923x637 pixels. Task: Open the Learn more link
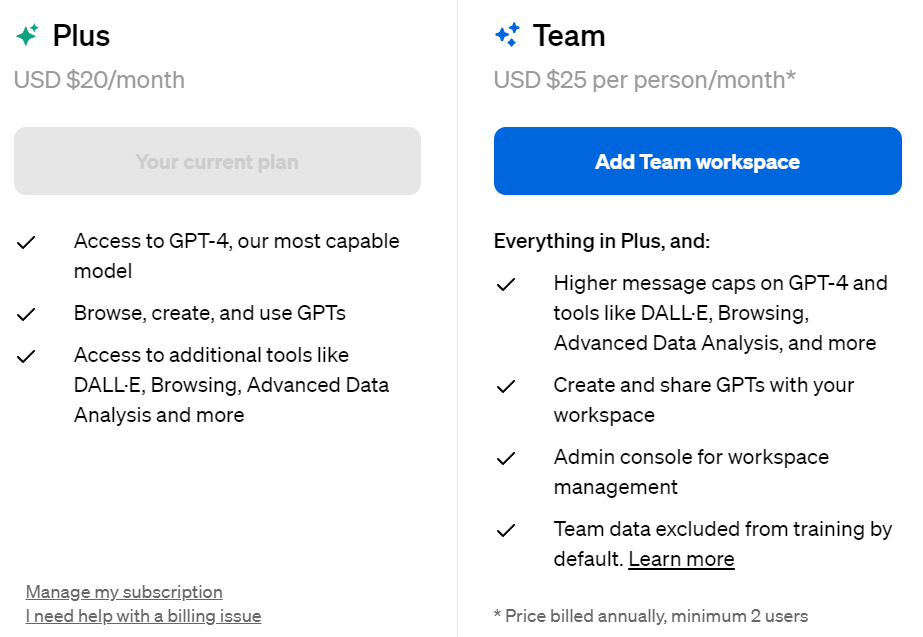[681, 559]
